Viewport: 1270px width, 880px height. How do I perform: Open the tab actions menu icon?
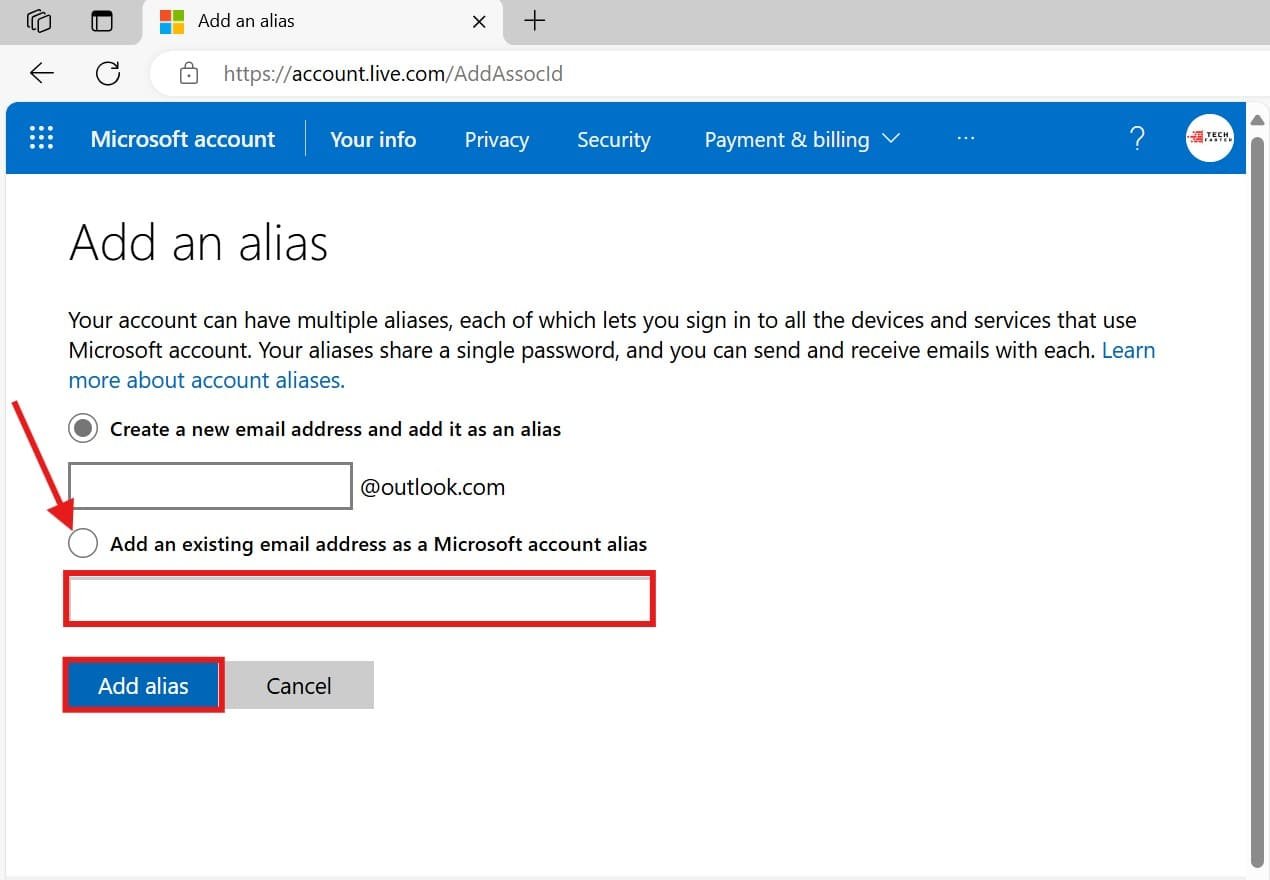102,21
